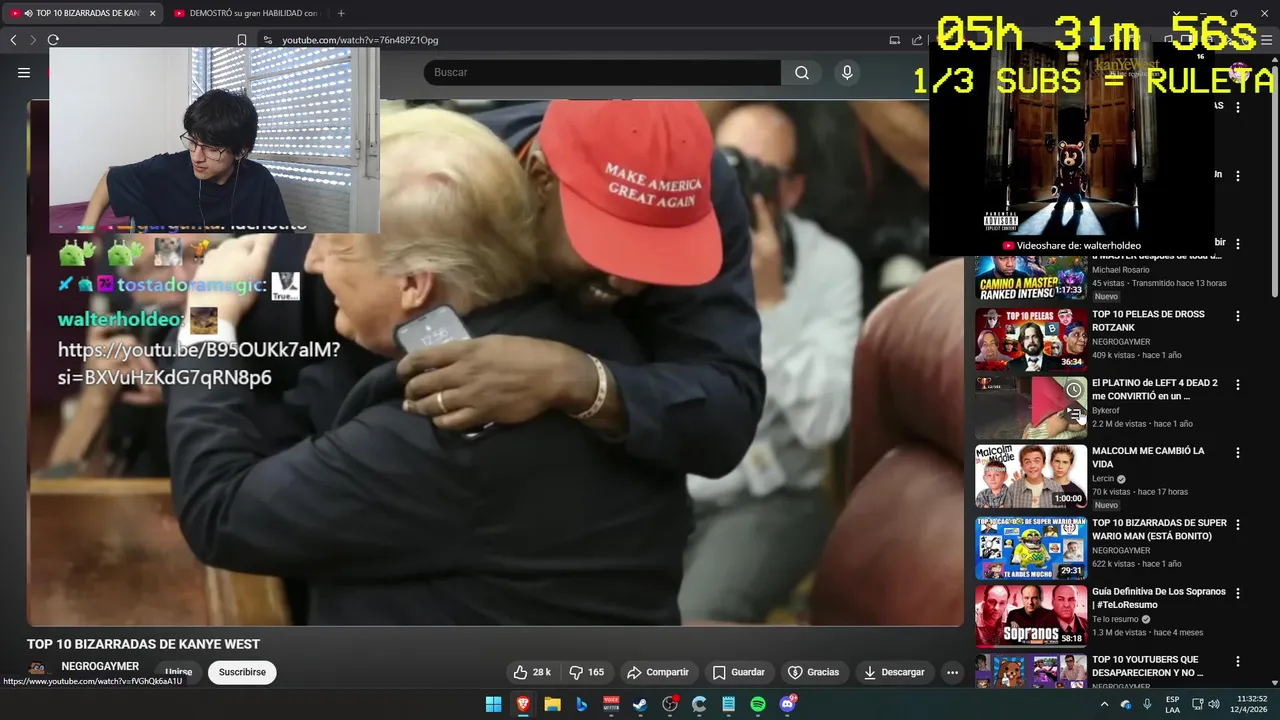Image resolution: width=1280 pixels, height=720 pixels.
Task: Click the youtube.com address bar URL
Action: click(360, 40)
